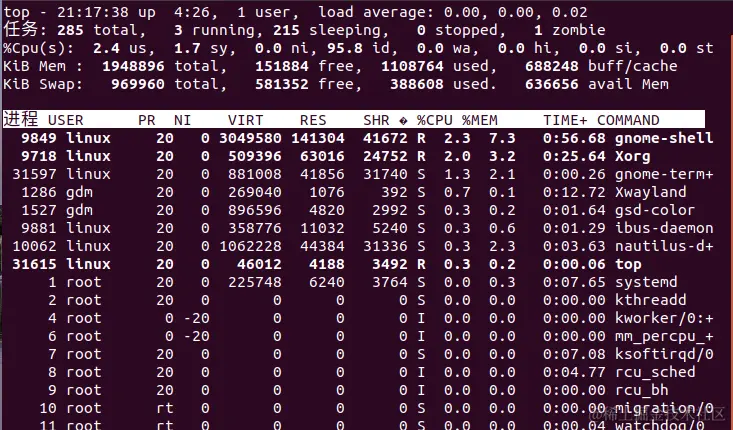Click the %CPU column header
This screenshot has width=733, height=430.
click(x=435, y=120)
